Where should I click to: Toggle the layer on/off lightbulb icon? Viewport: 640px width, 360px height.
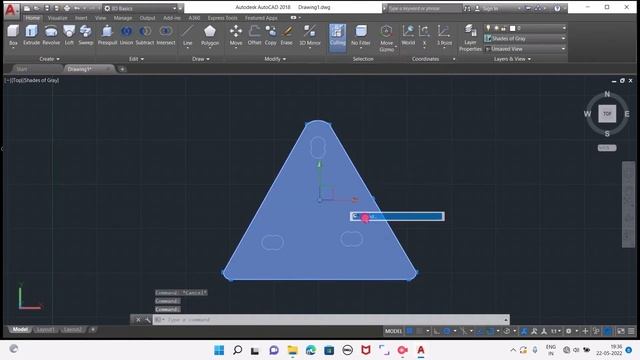488,28
